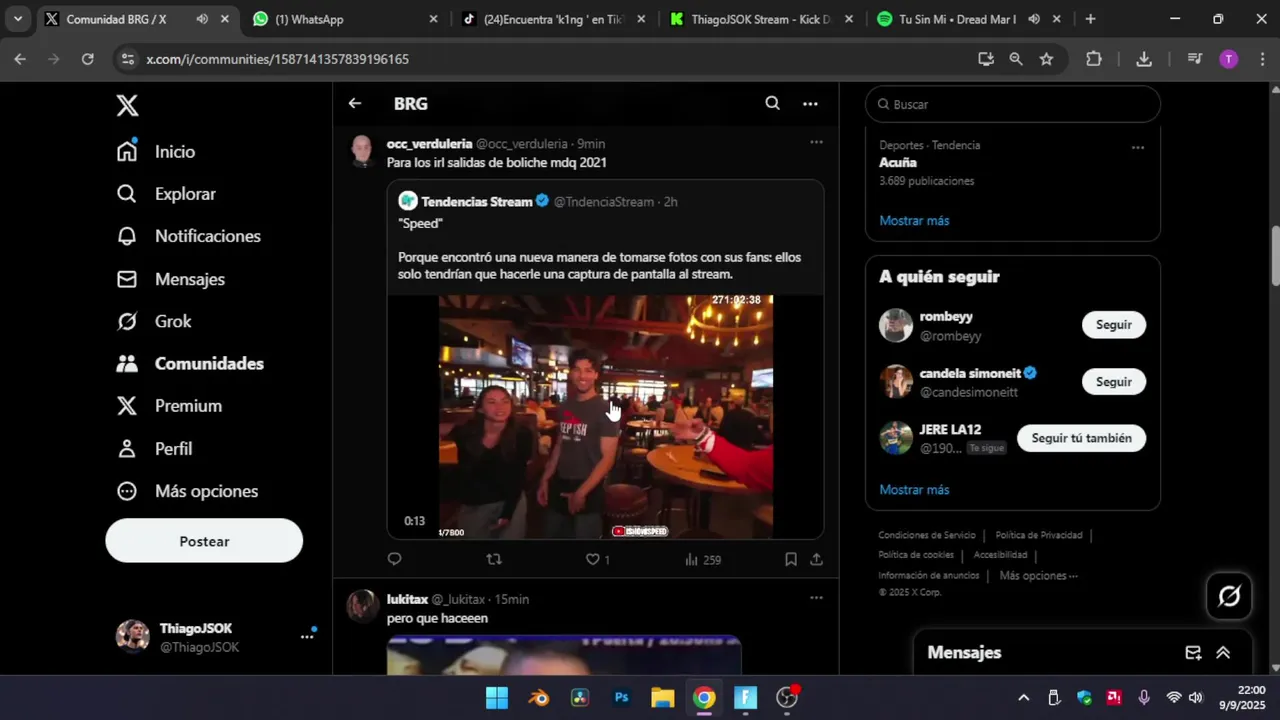Open ThiagoJSOK account menu dots
Viewport: 1280px width, 720px height.
click(307, 636)
